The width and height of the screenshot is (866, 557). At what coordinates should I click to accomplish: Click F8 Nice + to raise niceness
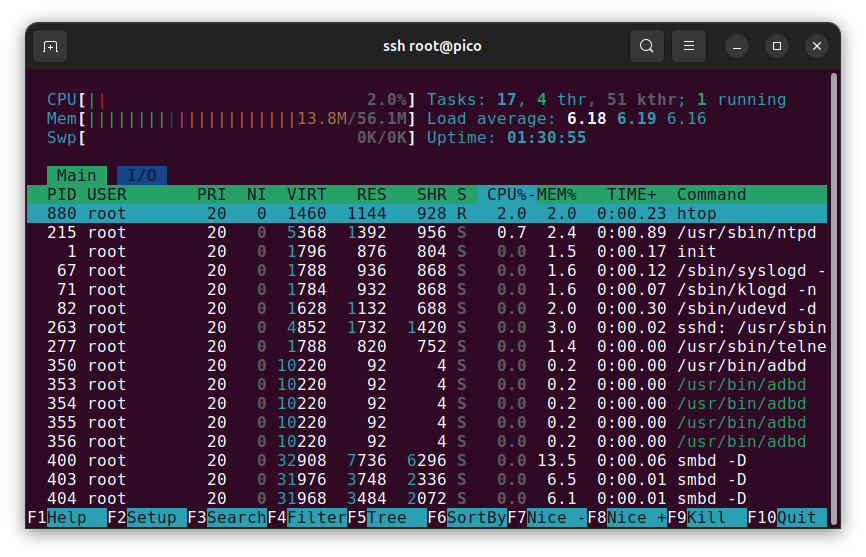pyautogui.click(x=627, y=518)
